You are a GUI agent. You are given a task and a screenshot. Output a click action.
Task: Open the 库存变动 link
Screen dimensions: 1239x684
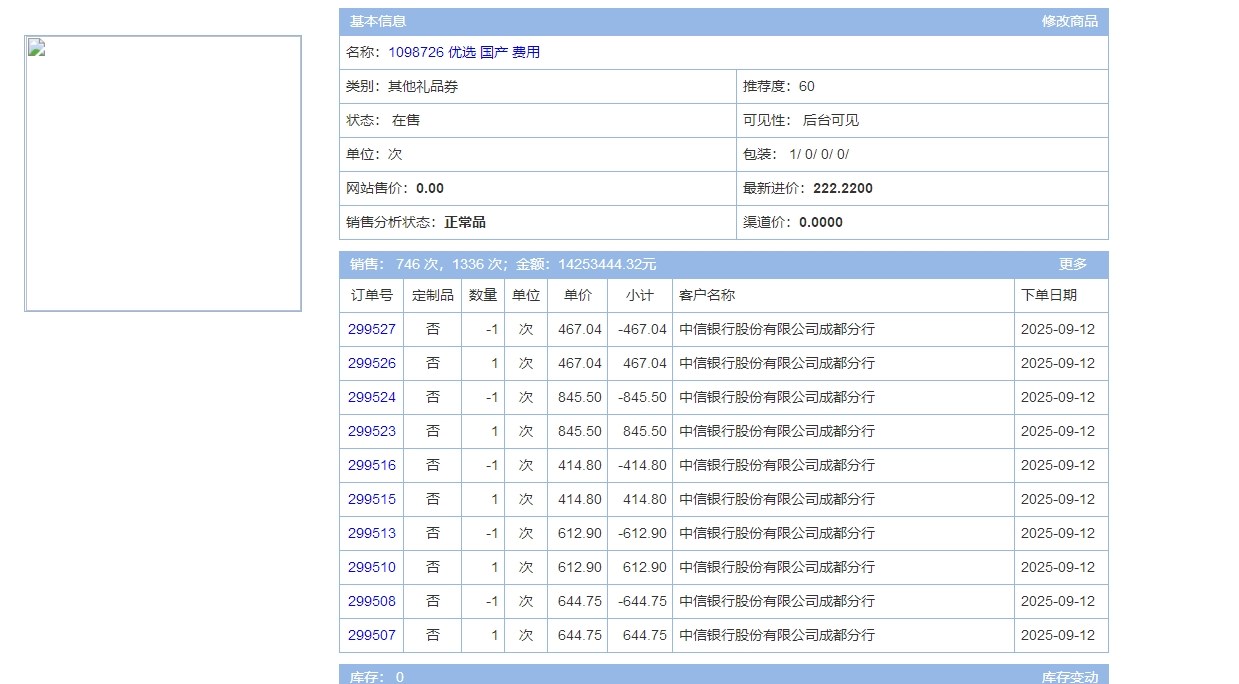point(1069,677)
